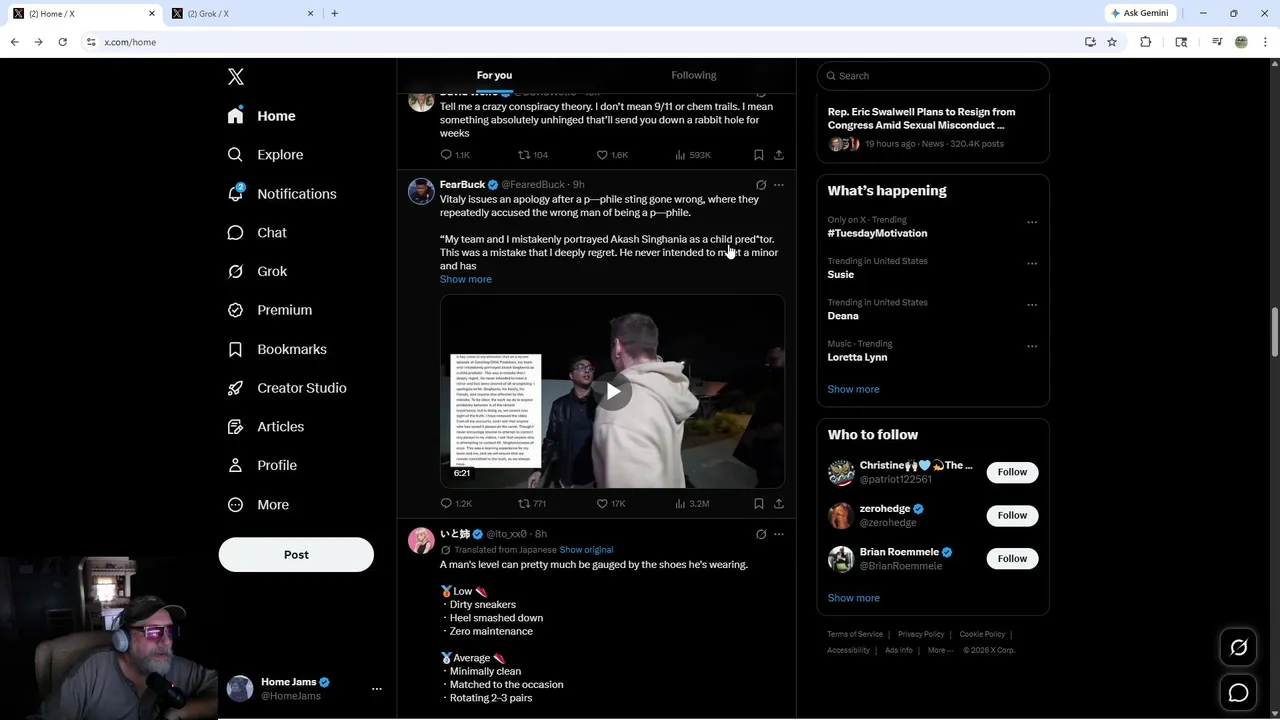The width and height of the screenshot is (1280, 720).
Task: Play the FearBuck video
Action: click(612, 391)
